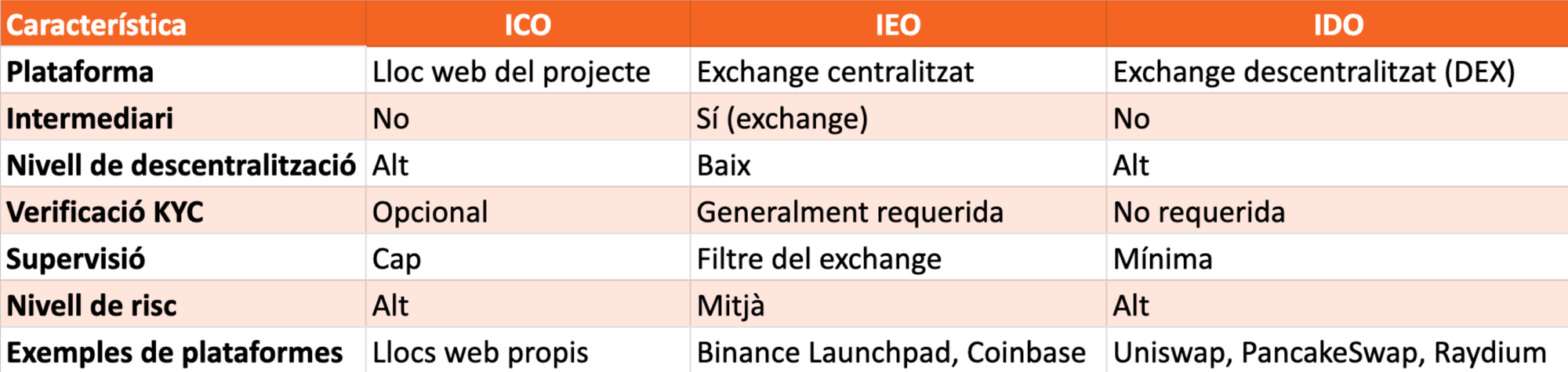This screenshot has height=372, width=1568.
Task: Select the 'Baix' cell
Action: click(x=724, y=165)
